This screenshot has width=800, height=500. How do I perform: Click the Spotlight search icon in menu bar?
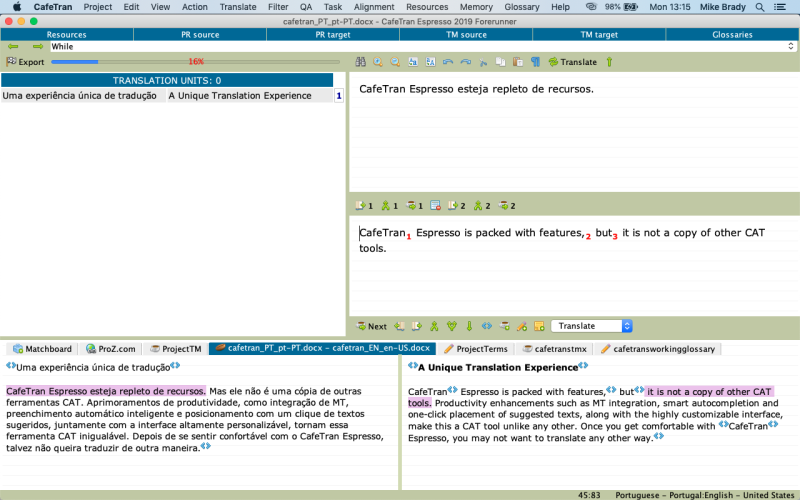point(760,7)
